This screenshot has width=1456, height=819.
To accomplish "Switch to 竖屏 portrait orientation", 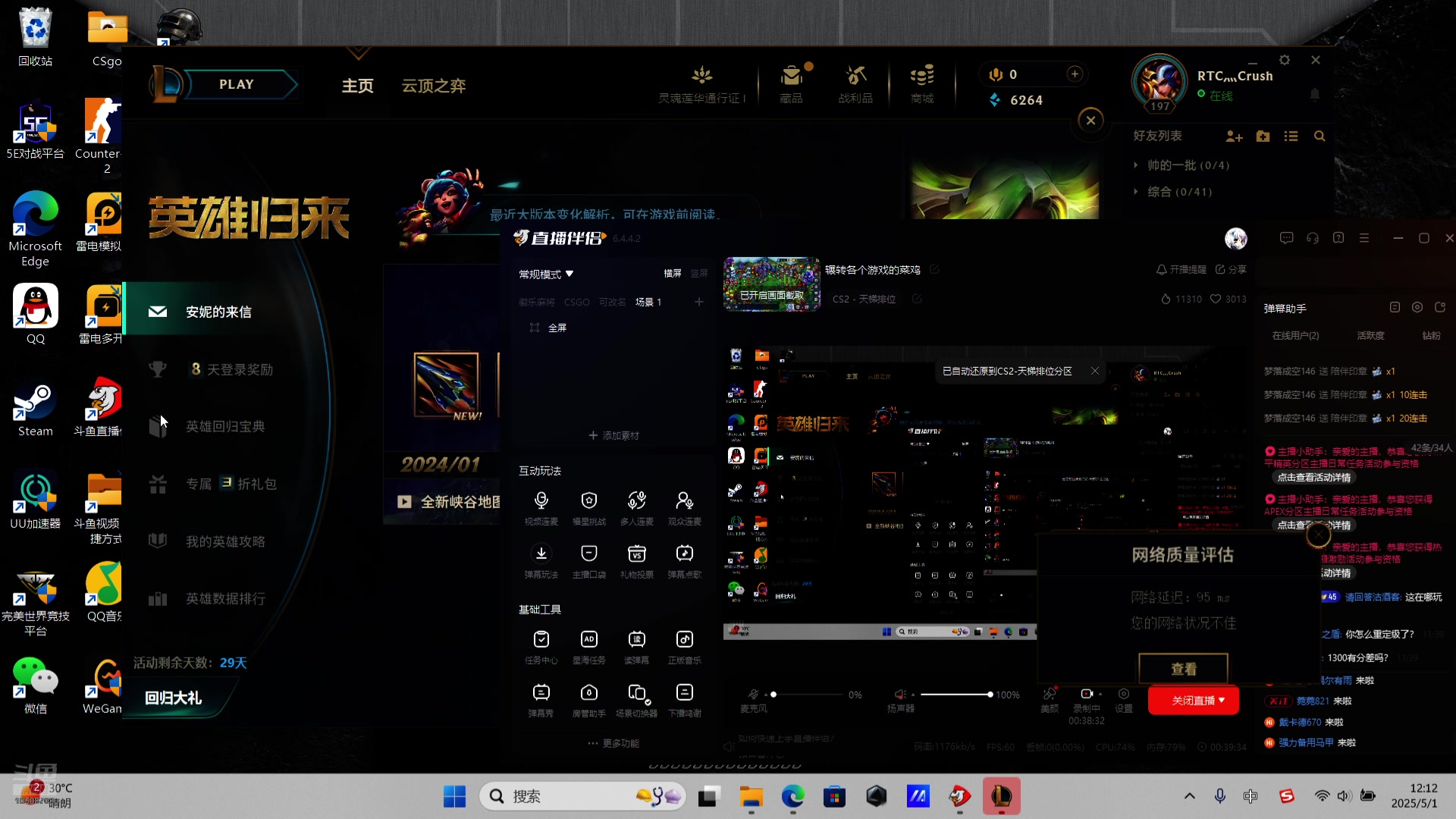I will point(699,274).
